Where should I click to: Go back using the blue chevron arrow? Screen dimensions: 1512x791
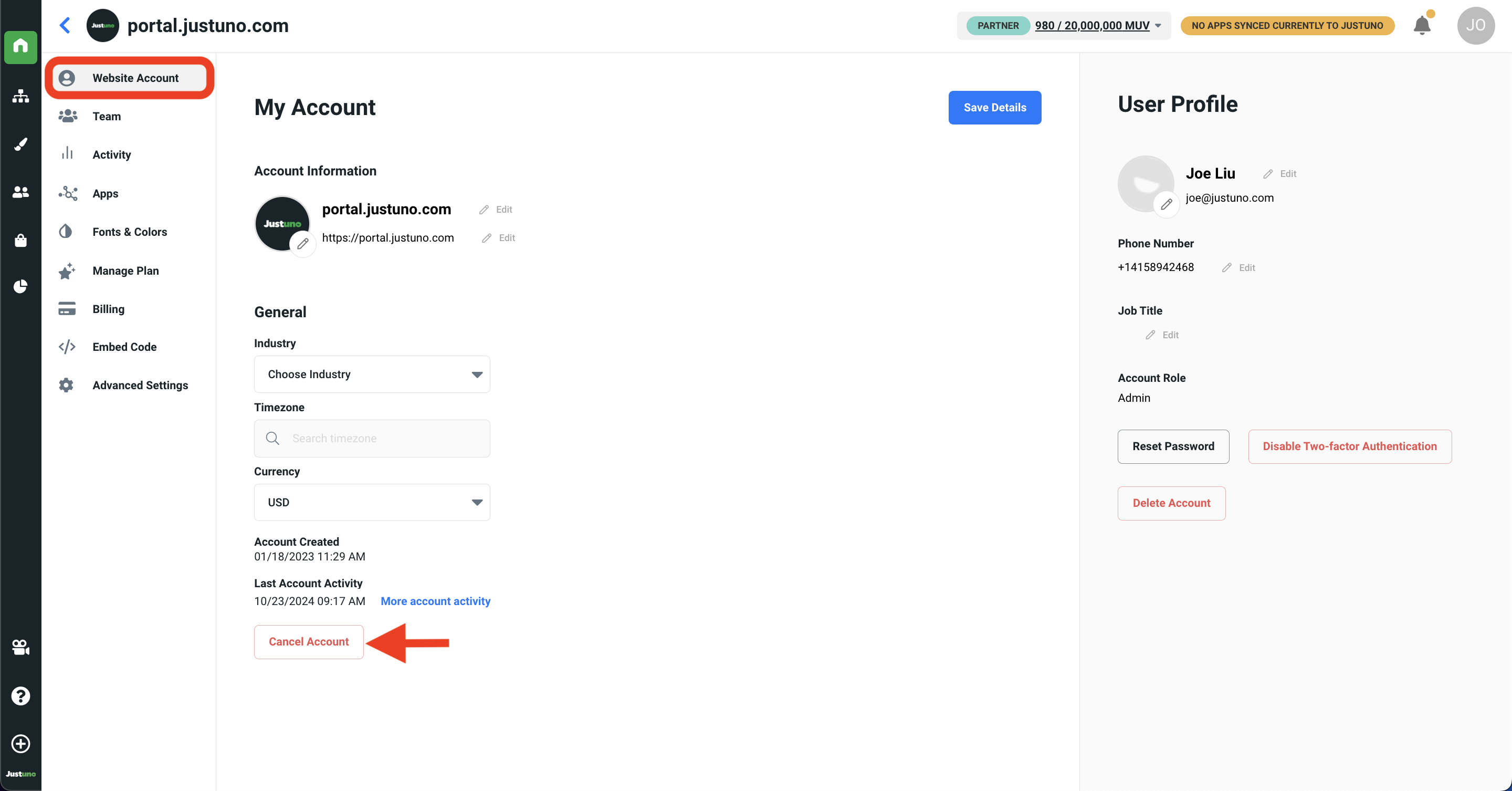pyautogui.click(x=65, y=25)
